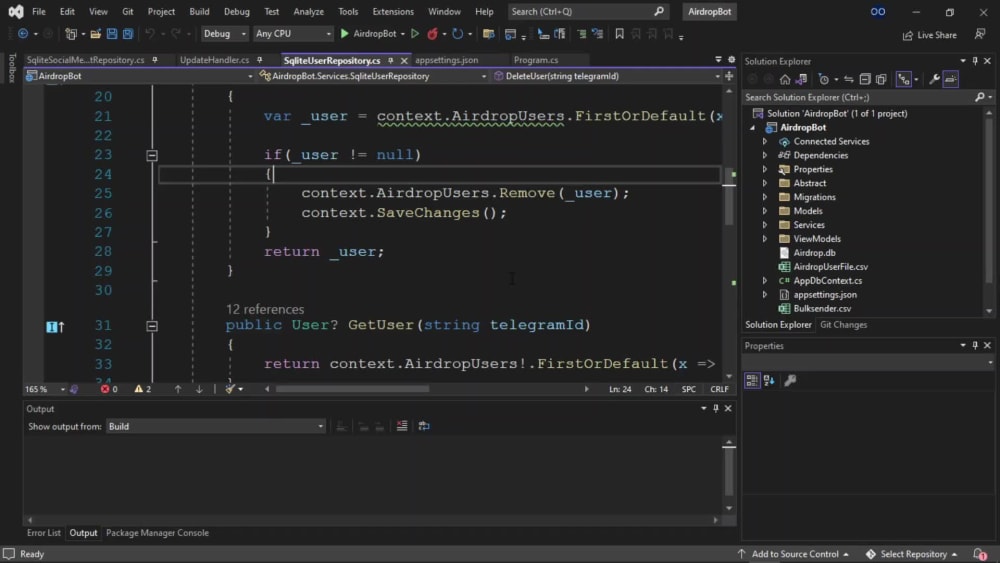This screenshot has width=1000, height=563.
Task: Open file with the folder toolbar icon
Action: (95, 34)
